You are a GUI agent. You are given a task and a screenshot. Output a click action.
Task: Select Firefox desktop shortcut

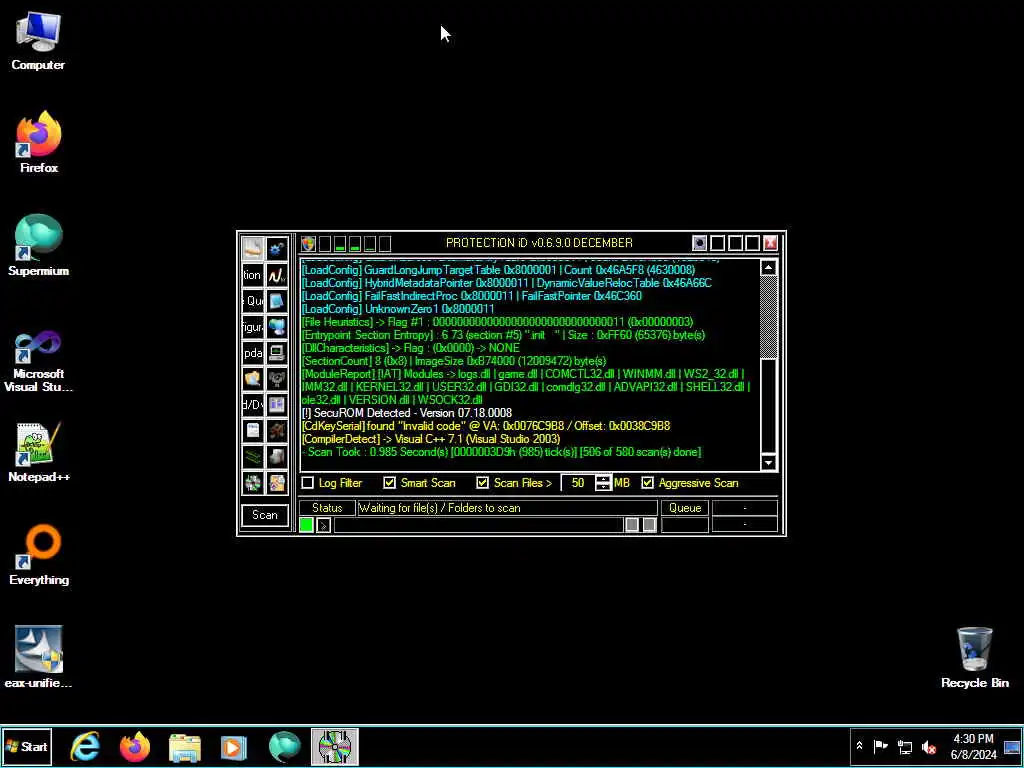click(39, 142)
